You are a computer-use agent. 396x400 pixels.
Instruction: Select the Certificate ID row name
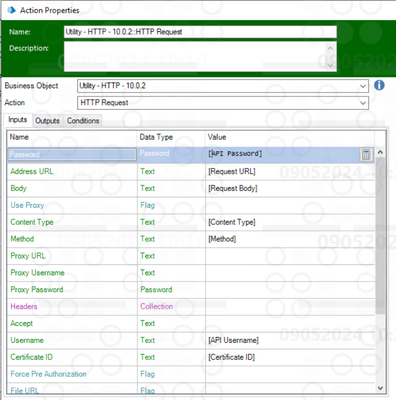point(32,357)
